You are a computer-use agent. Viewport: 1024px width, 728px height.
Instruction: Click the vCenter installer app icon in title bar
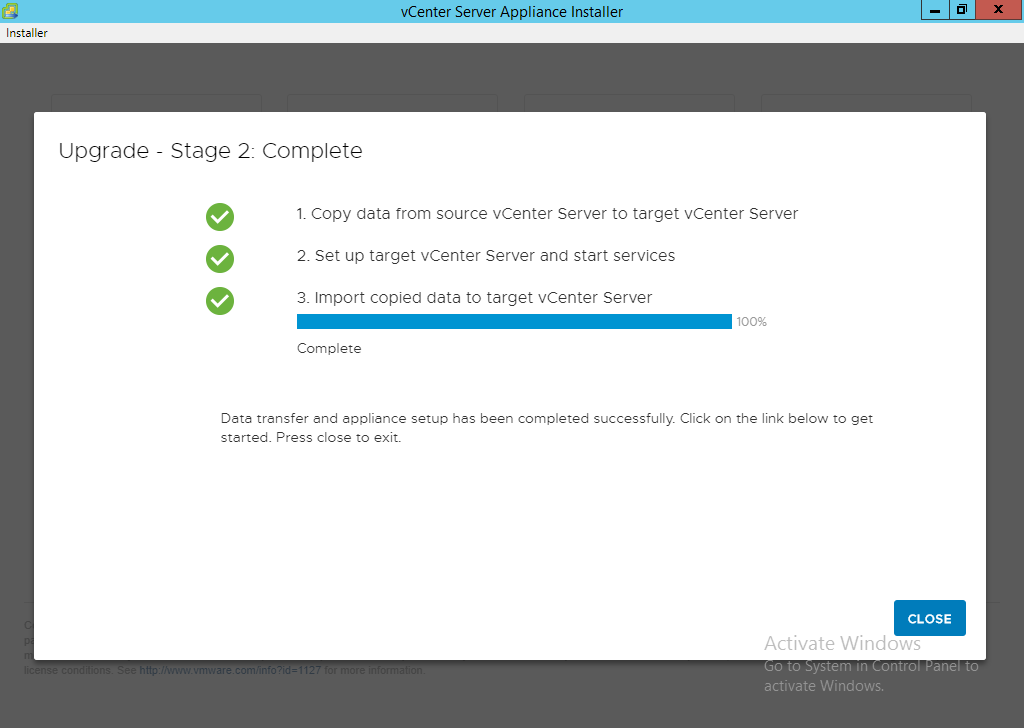click(x=10, y=11)
